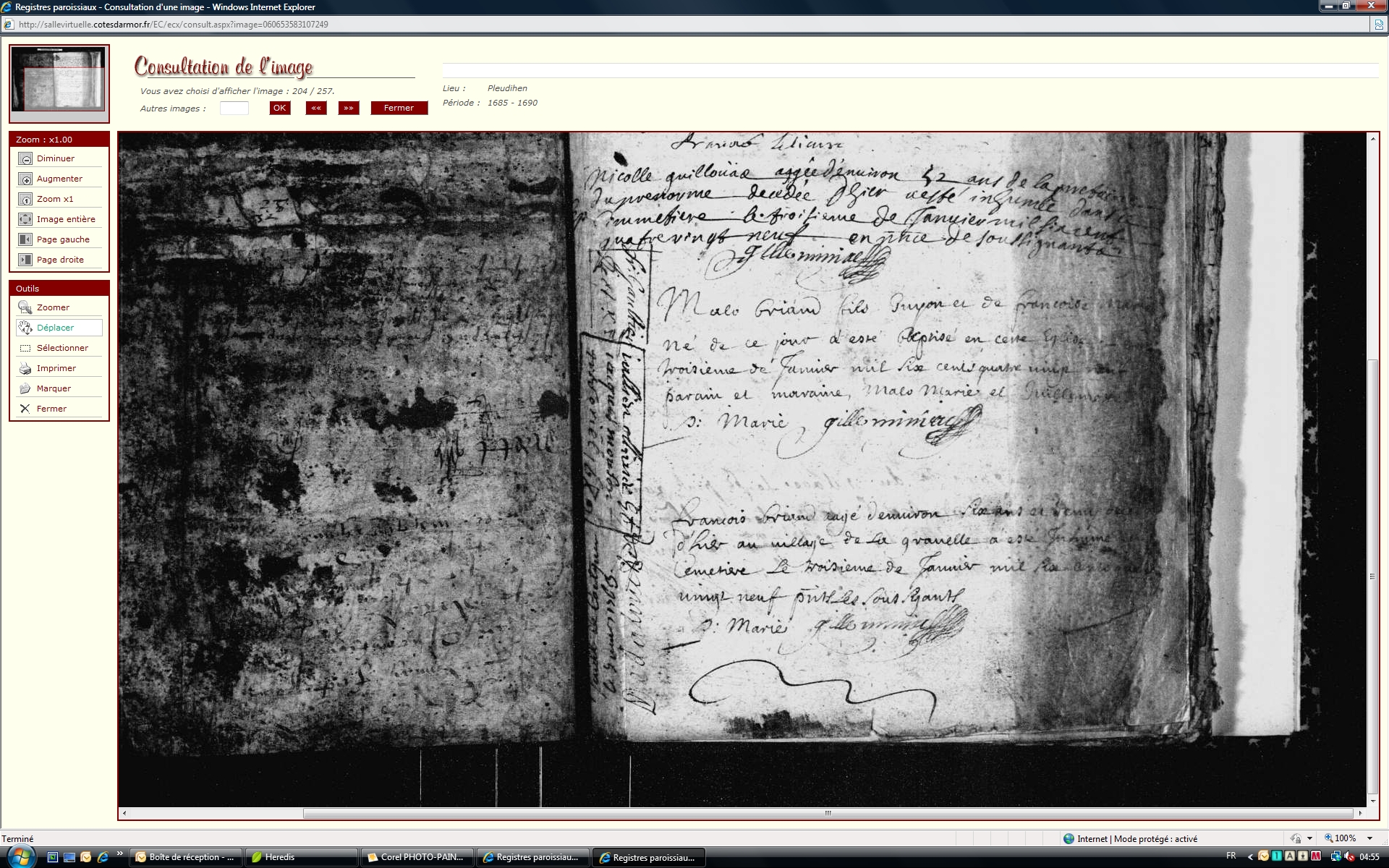Image resolution: width=1389 pixels, height=868 pixels.
Task: Switch to the Heredis taskbar window
Action: click(x=300, y=857)
